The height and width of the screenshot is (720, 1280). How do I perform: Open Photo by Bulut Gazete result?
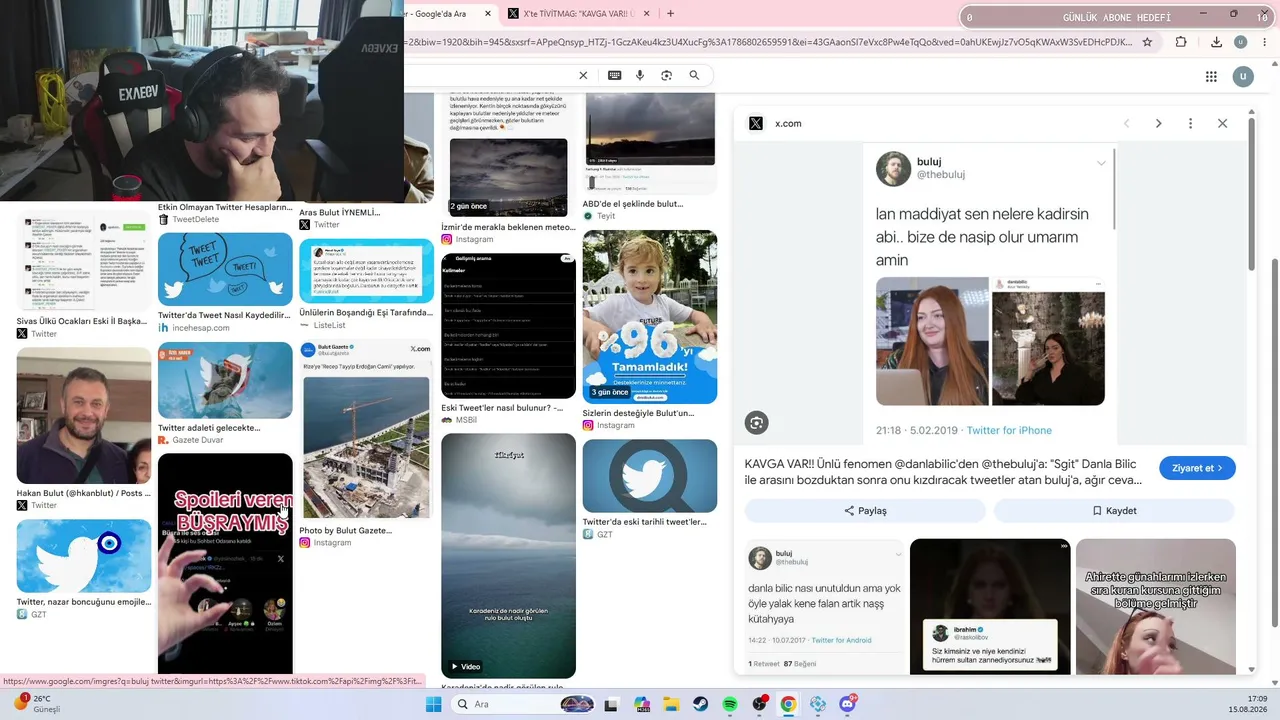click(345, 530)
